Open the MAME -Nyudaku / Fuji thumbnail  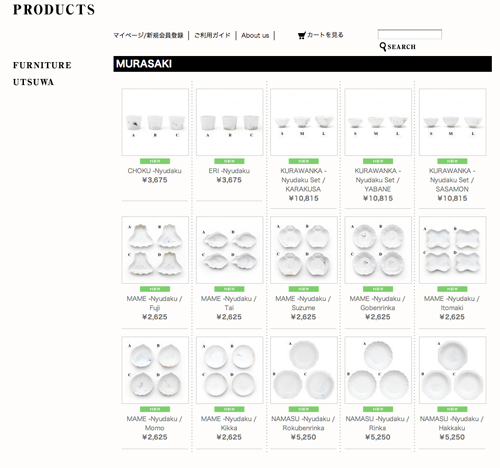[x=155, y=250]
